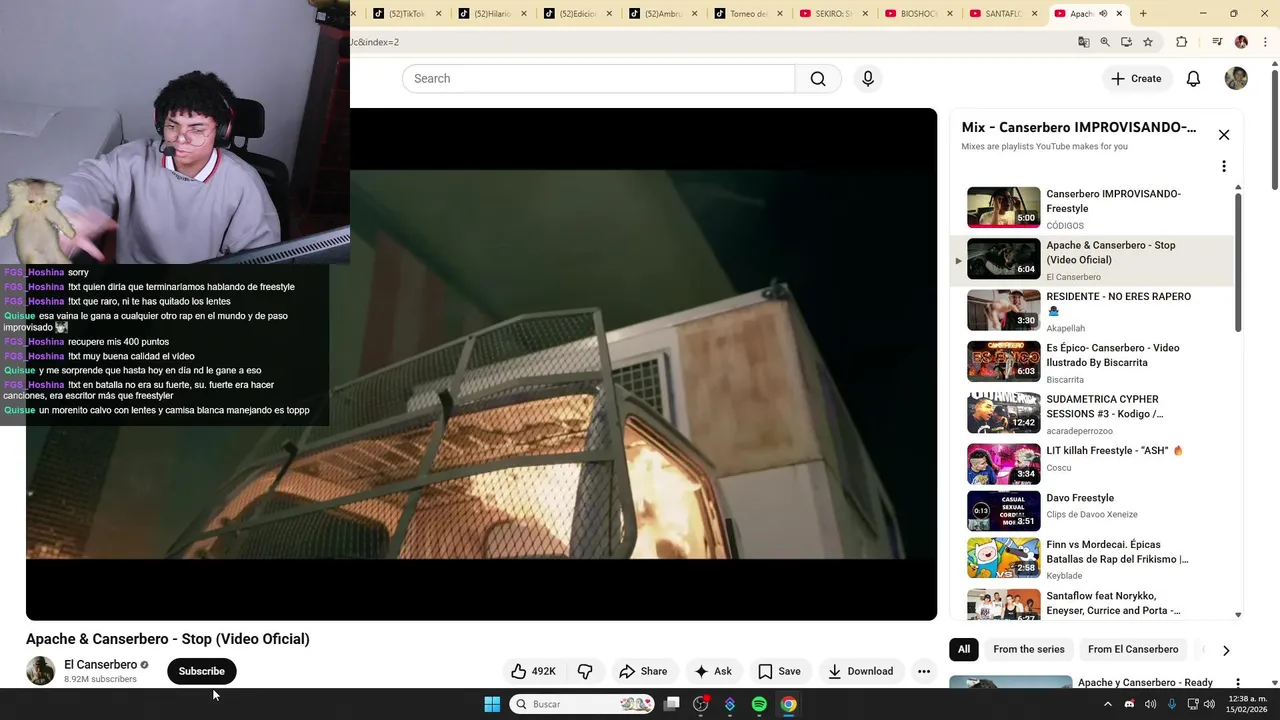The width and height of the screenshot is (1280, 720).
Task: Click the install app icon in address bar
Action: 1126,42
